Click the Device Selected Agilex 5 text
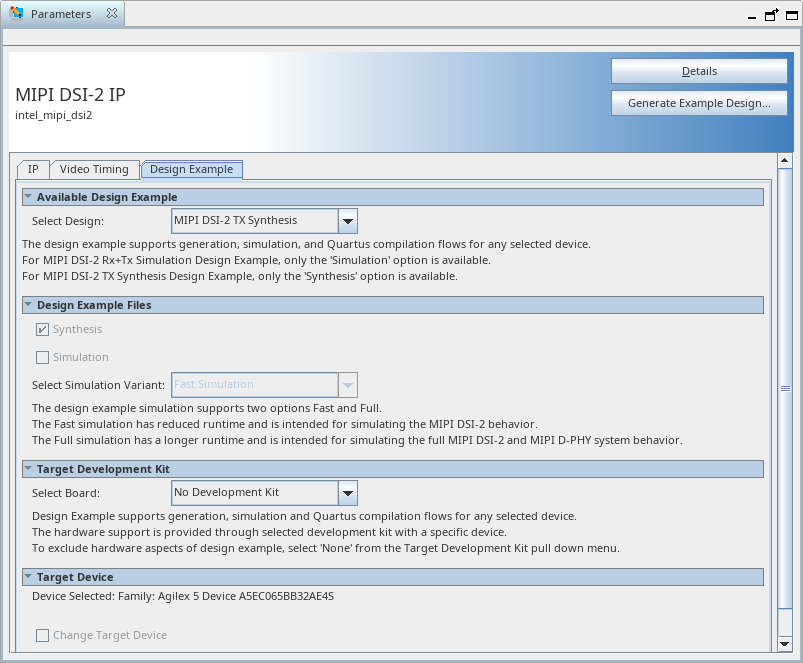The height and width of the screenshot is (663, 803). tap(183, 596)
